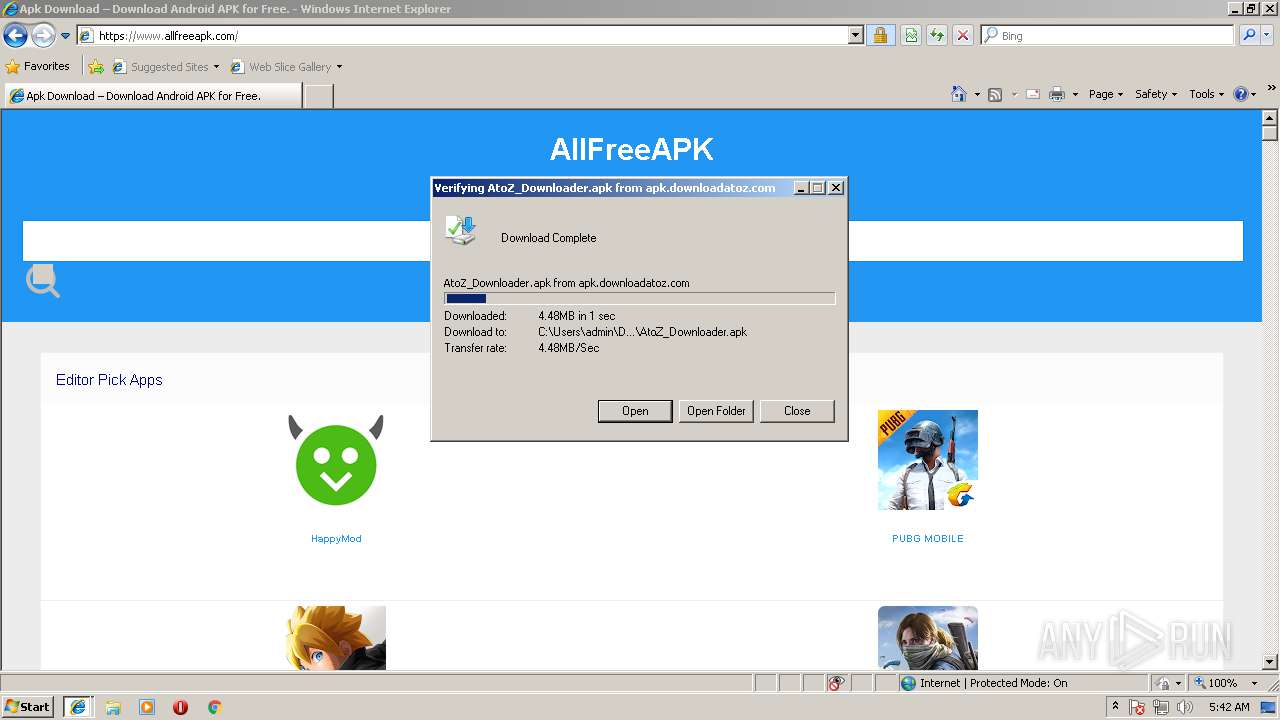The height and width of the screenshot is (720, 1280).
Task: Click Open Folder in the download dialog
Action: tap(716, 411)
